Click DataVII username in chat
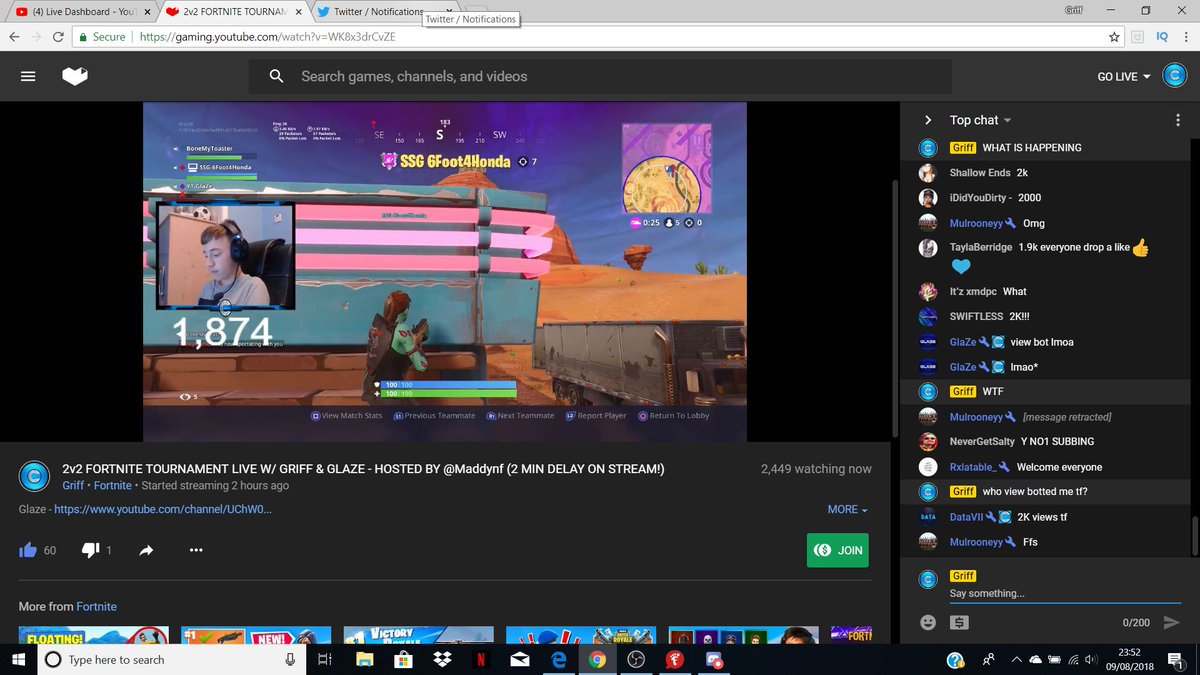 pyautogui.click(x=965, y=517)
